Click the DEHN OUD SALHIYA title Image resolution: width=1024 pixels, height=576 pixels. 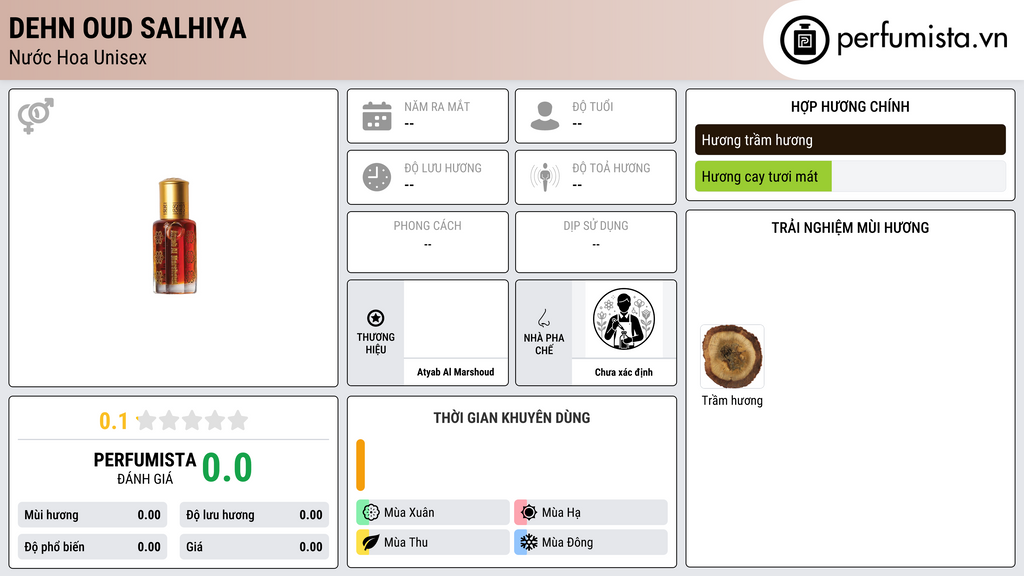[x=127, y=28]
